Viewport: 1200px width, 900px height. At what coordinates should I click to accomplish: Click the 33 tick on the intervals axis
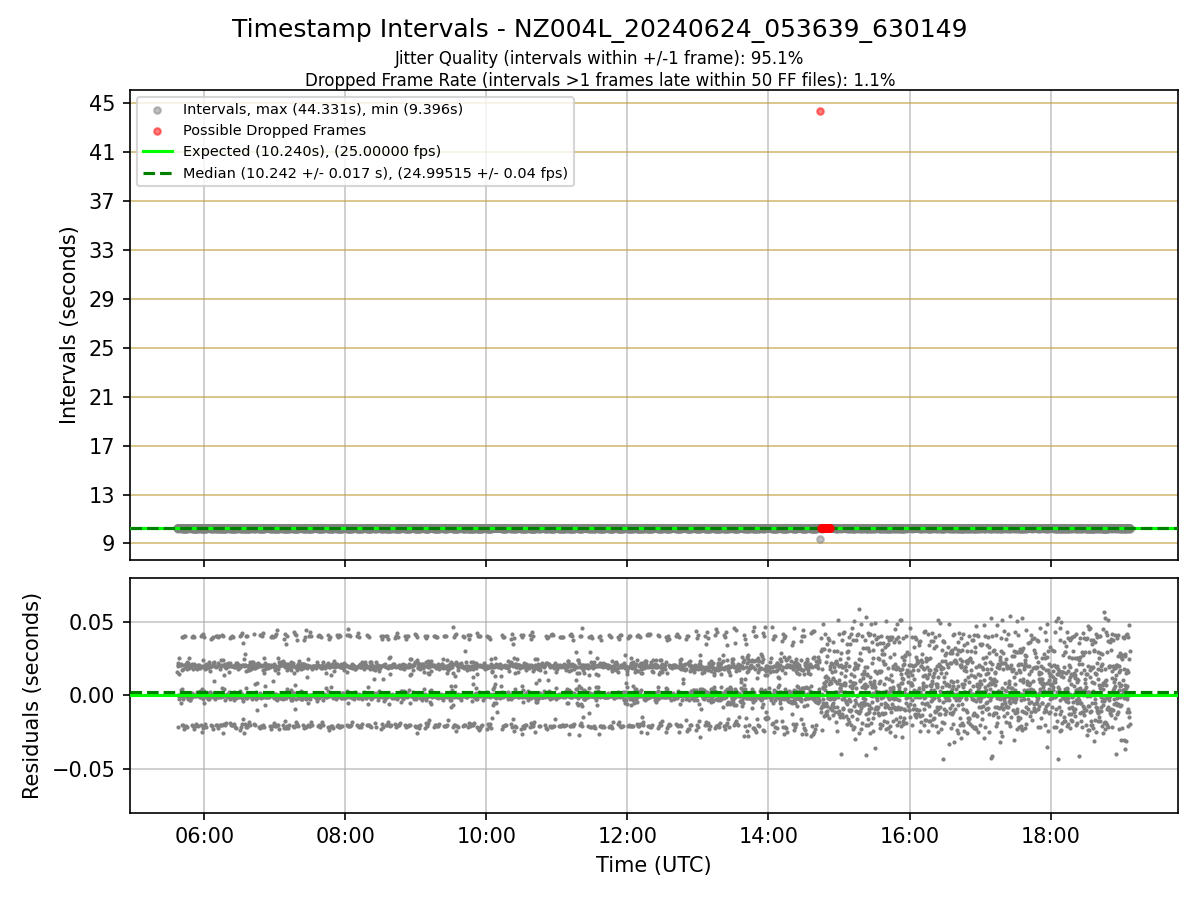(x=104, y=250)
